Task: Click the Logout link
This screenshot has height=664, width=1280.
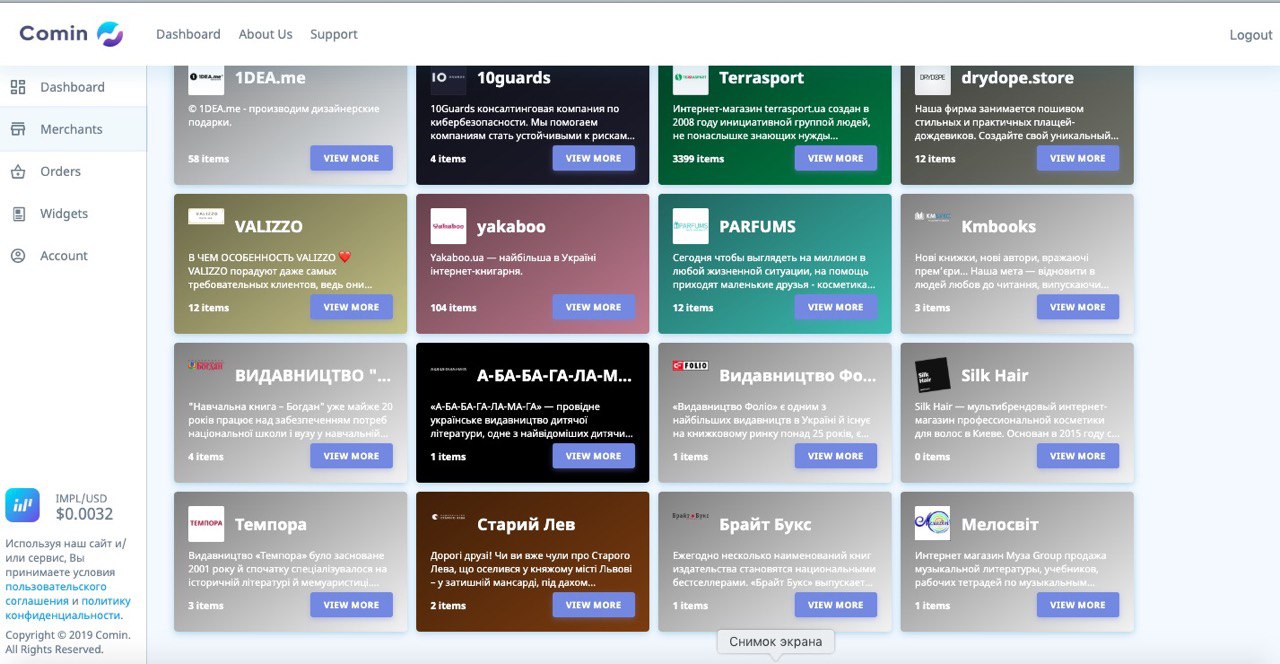Action: point(1251,35)
